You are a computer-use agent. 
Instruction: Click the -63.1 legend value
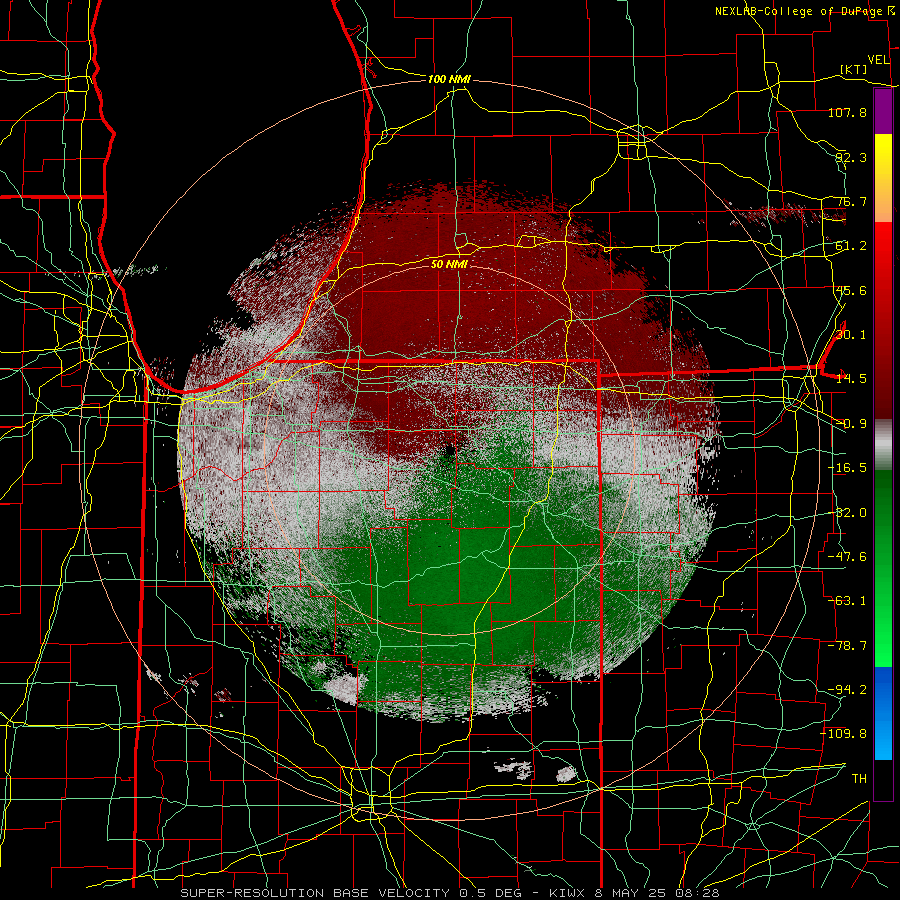(x=847, y=601)
